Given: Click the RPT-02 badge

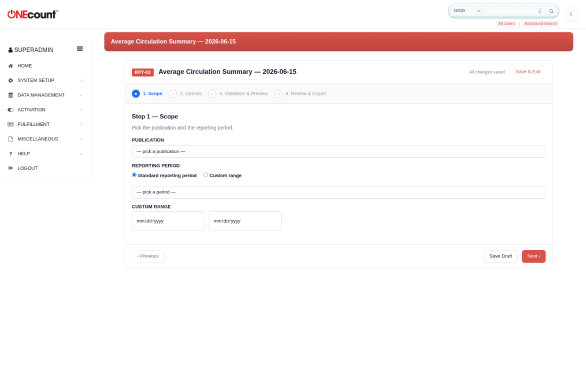Looking at the screenshot, I should click(x=143, y=72).
